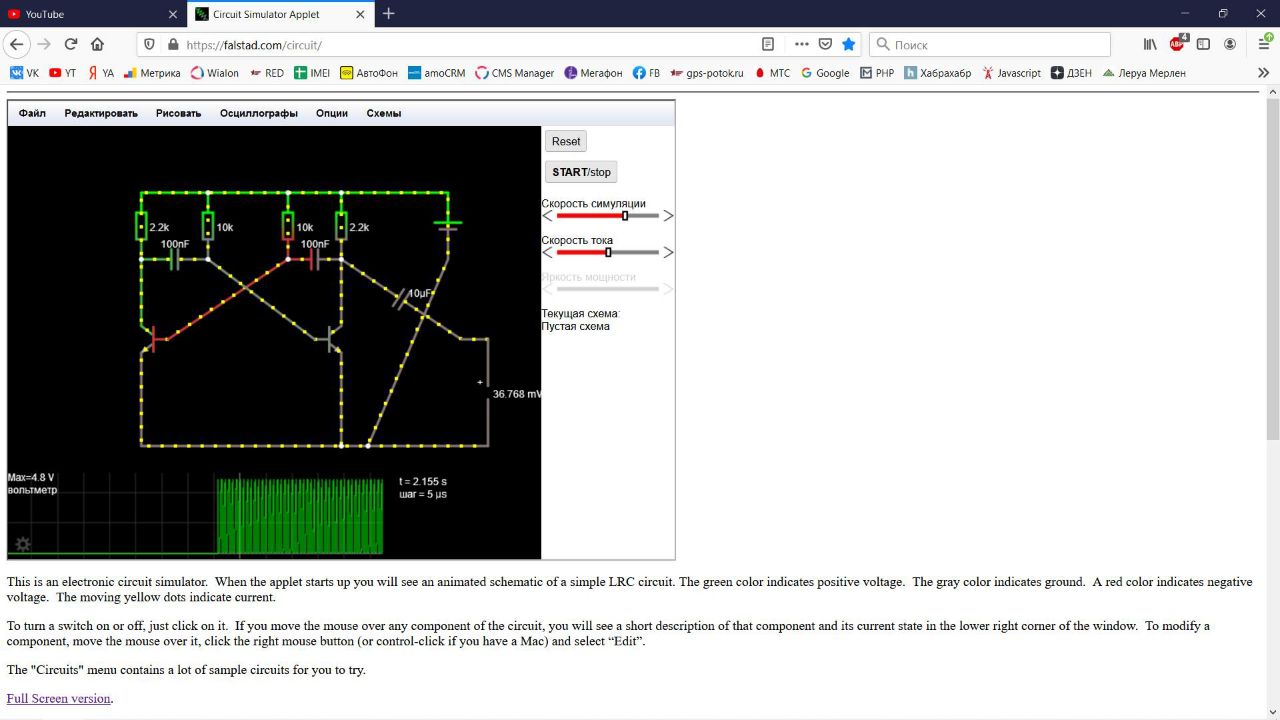Screen dimensions: 1280x720
Task: Open the page actions three-dots menu
Action: click(x=802, y=44)
